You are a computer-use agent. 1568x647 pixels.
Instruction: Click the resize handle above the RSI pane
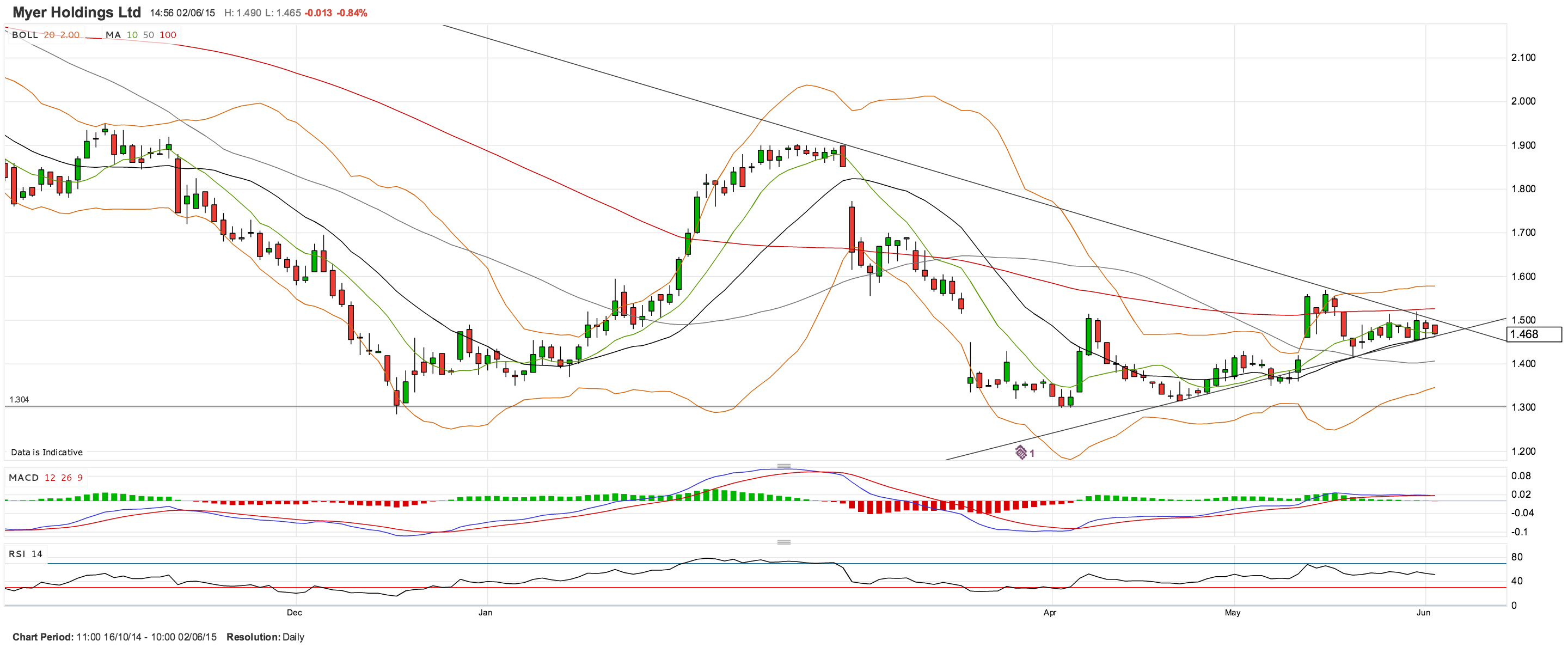(784, 542)
